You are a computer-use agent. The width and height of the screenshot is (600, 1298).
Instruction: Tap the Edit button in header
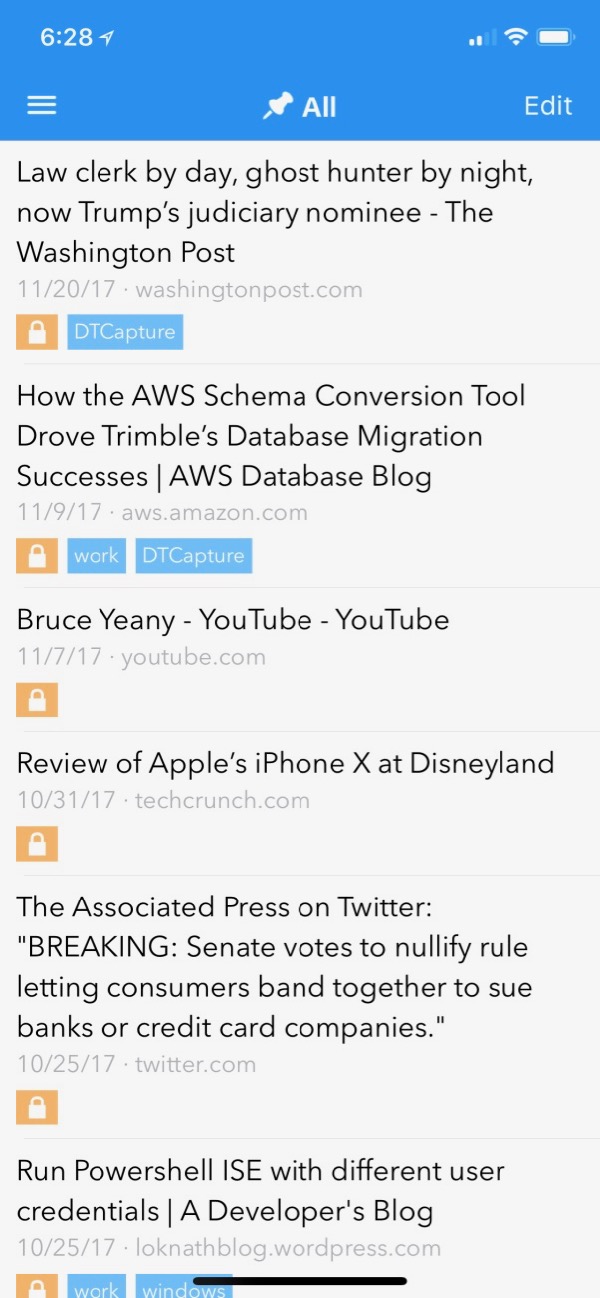click(548, 106)
